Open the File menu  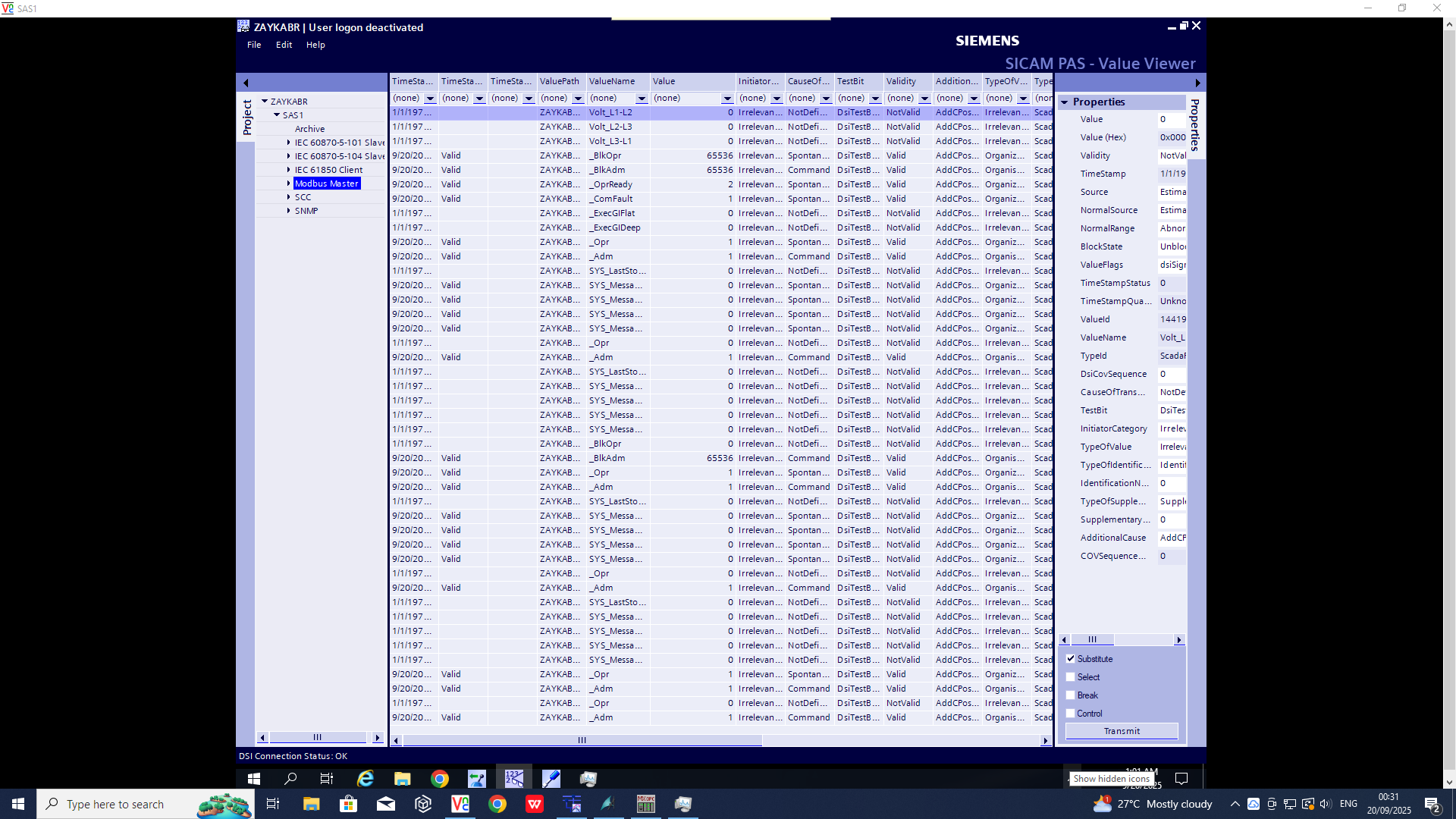pyautogui.click(x=254, y=45)
